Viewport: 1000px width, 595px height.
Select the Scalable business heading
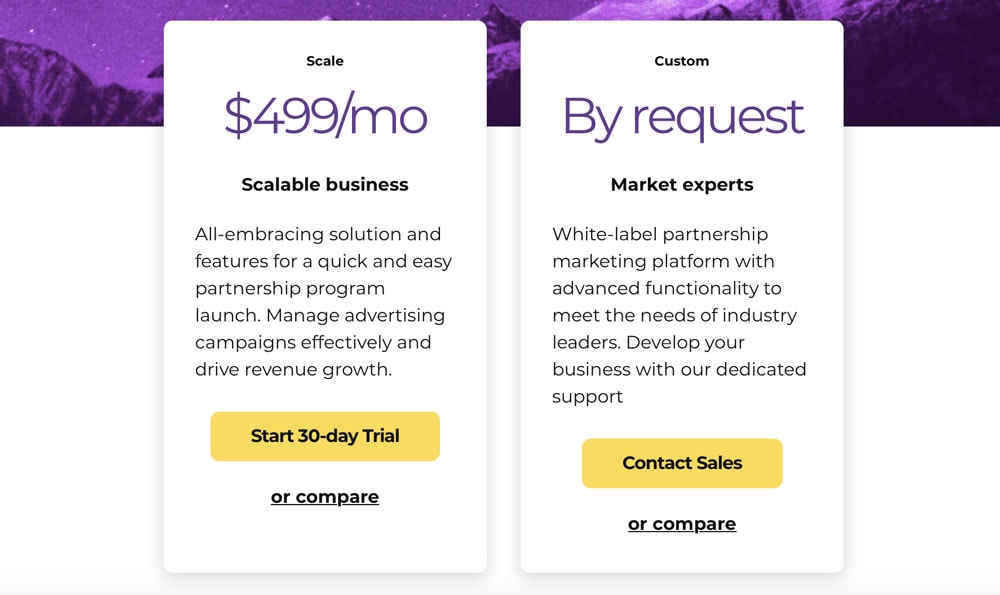pyautogui.click(x=325, y=184)
